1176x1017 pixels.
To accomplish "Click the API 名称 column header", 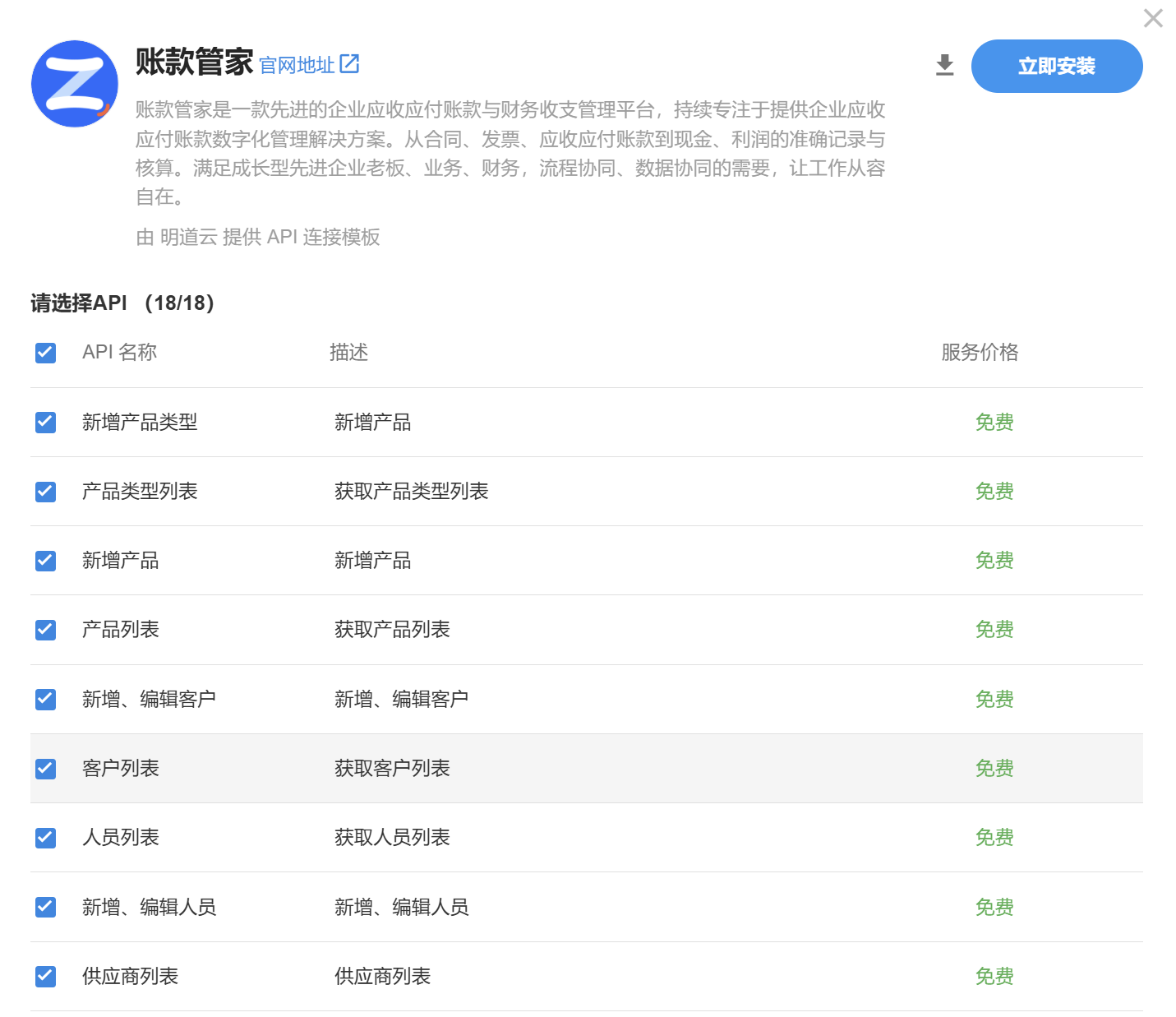I will pyautogui.click(x=119, y=352).
